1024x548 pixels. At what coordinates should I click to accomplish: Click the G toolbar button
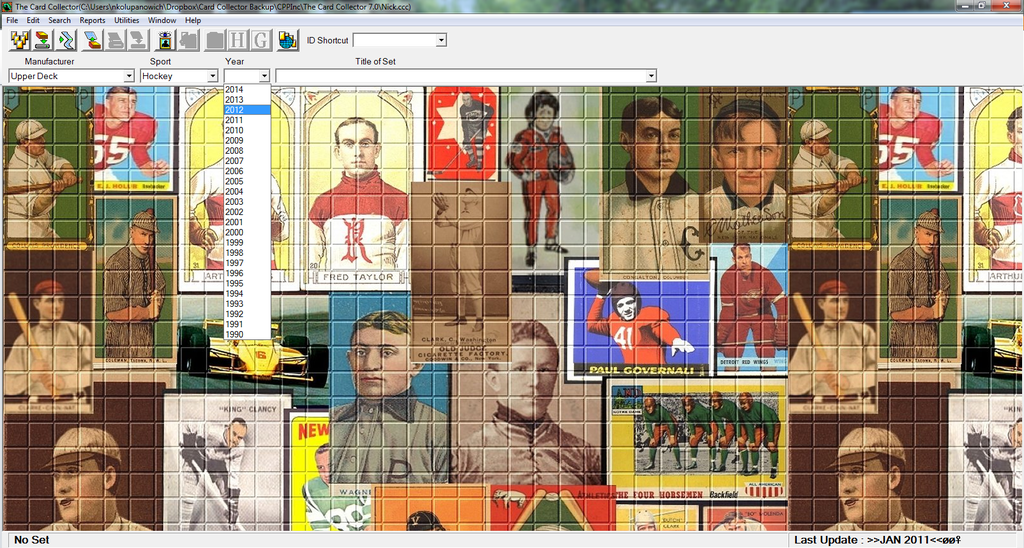(261, 40)
